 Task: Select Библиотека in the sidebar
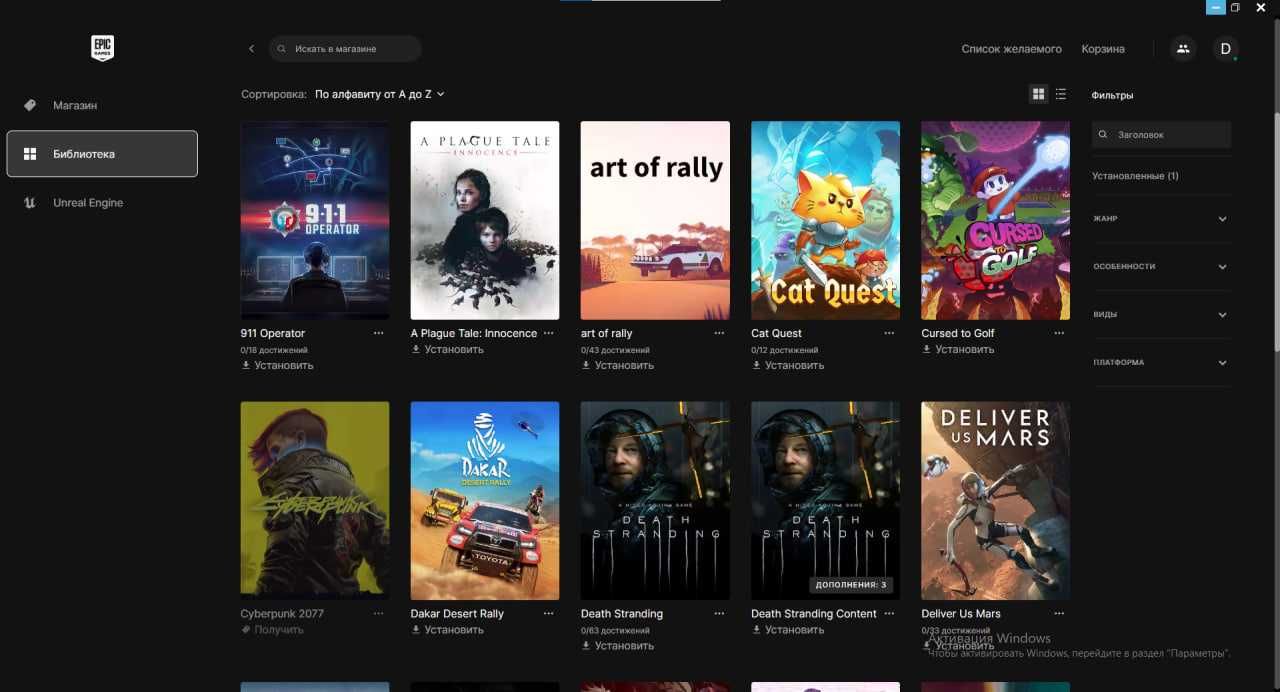[x=102, y=154]
